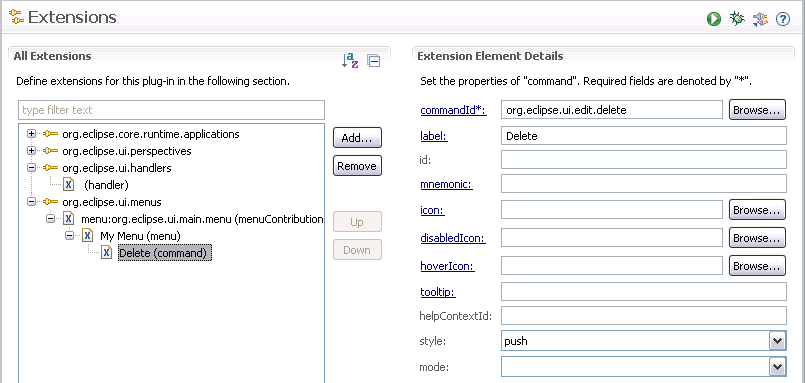This screenshot has height=383, width=805.
Task: Collapse the My Menu node
Action: point(69,236)
